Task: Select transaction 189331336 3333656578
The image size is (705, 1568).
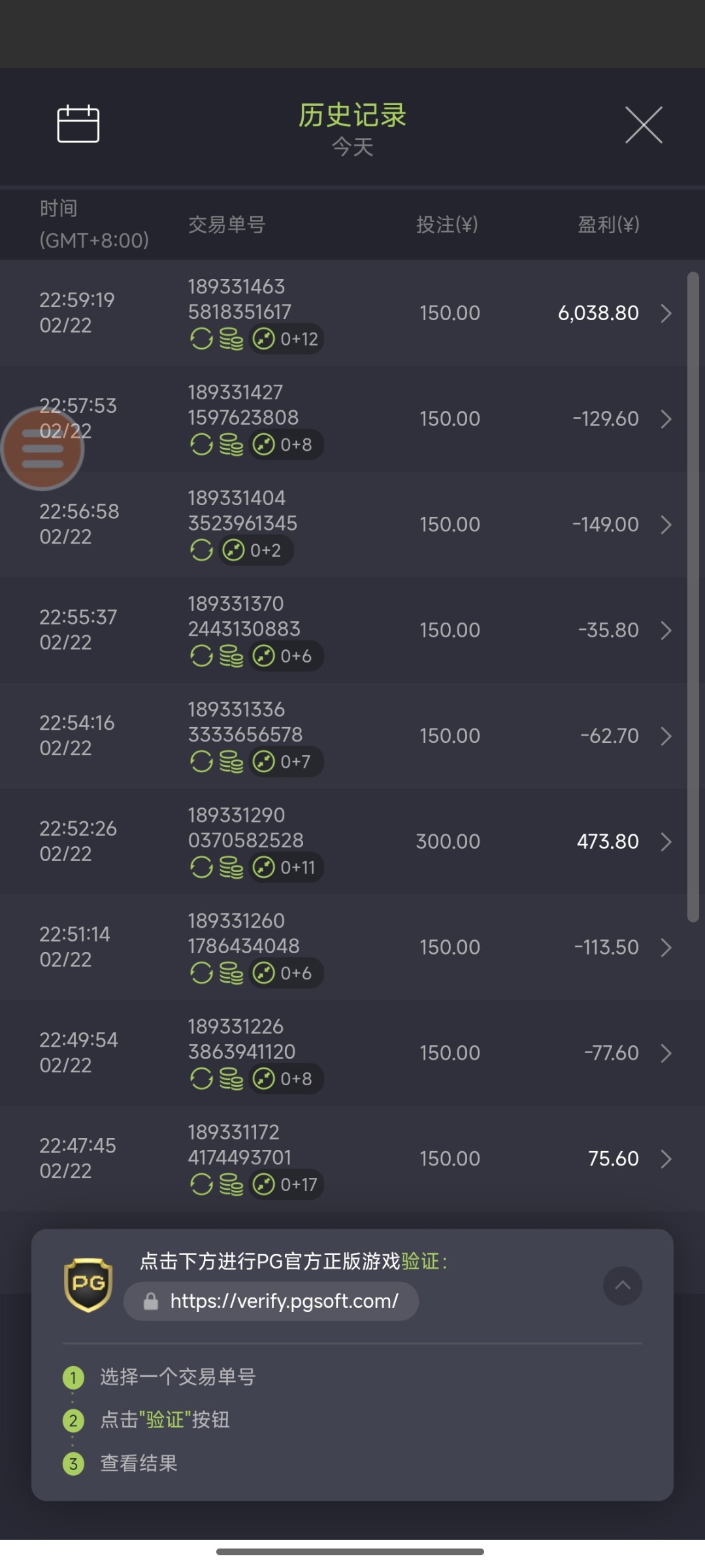Action: click(x=245, y=723)
